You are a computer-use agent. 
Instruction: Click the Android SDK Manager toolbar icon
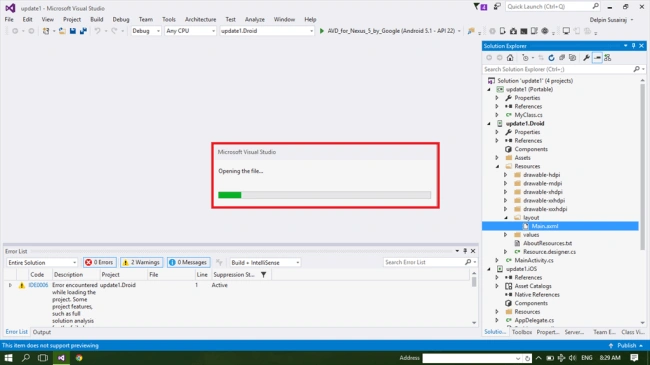(x=513, y=31)
